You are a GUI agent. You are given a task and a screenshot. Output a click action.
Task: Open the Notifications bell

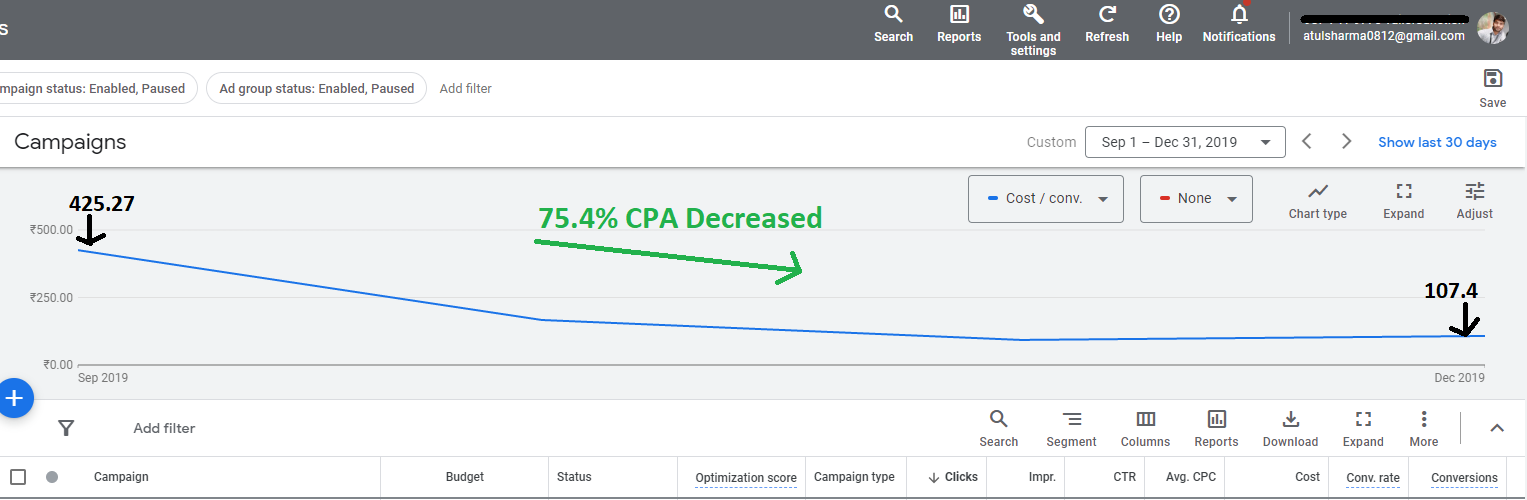[x=1239, y=15]
